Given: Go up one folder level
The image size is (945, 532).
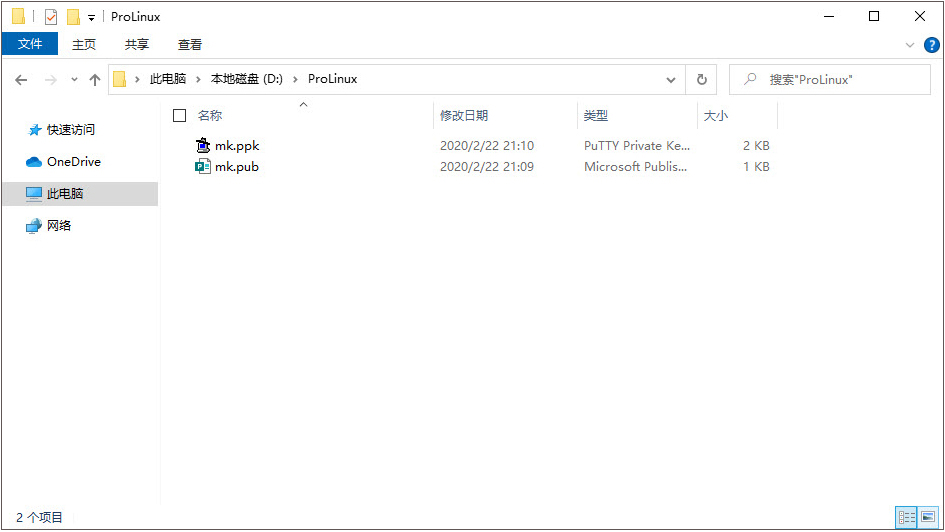Looking at the screenshot, I should pos(95,80).
